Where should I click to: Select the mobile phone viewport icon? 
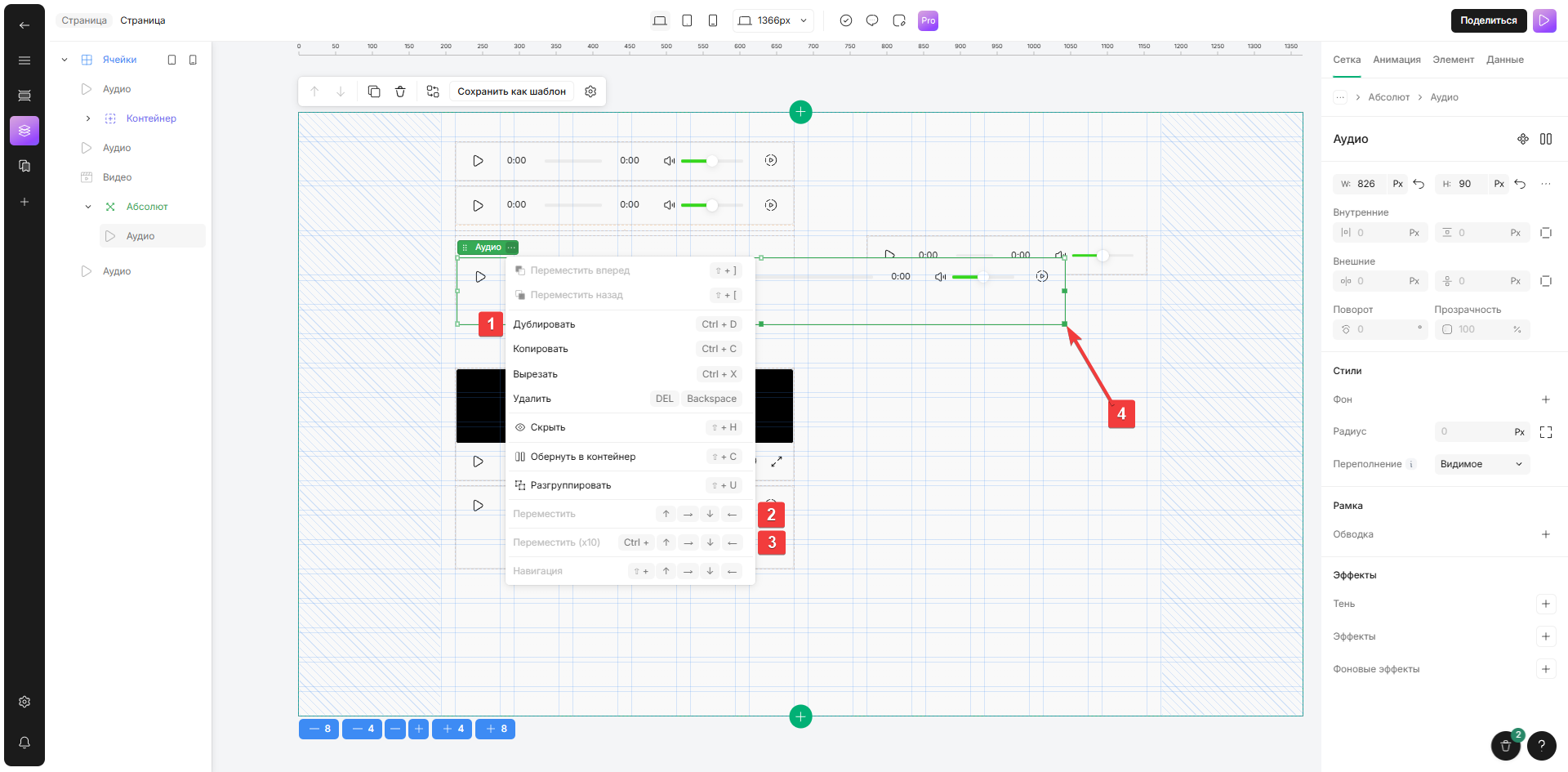(713, 20)
